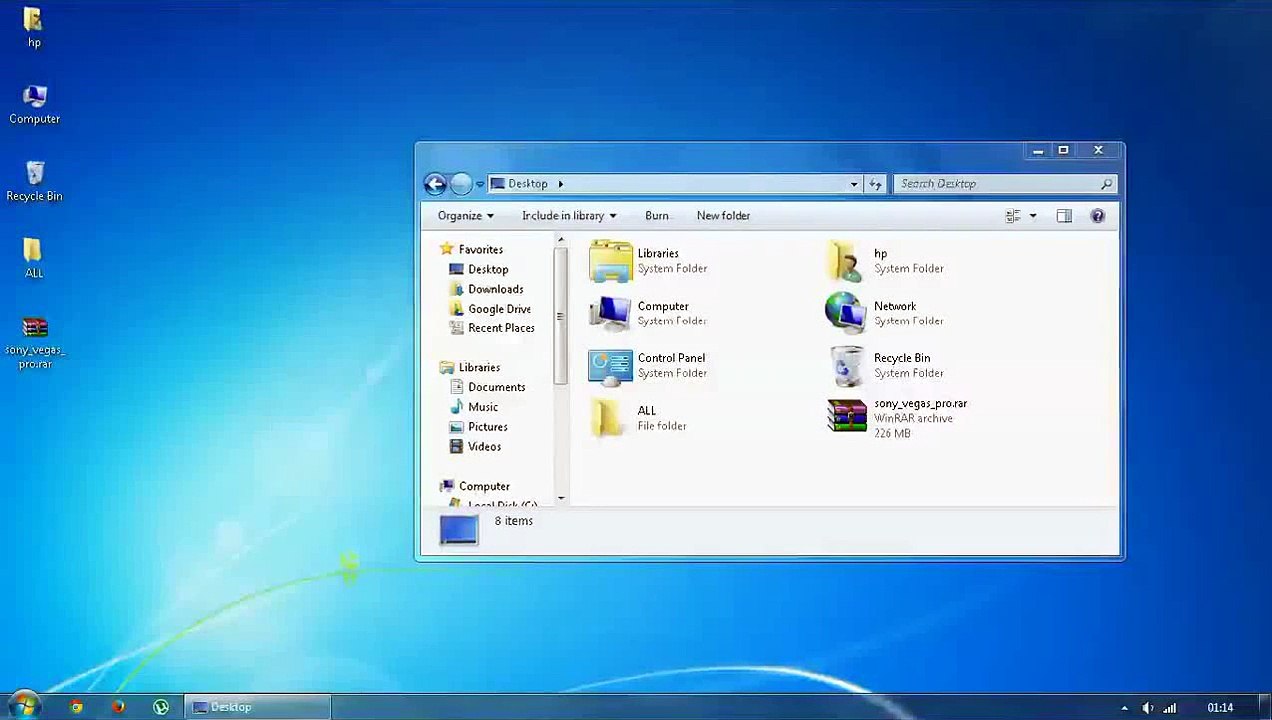Select the Recycle Bin desktop icon

[x=34, y=181]
